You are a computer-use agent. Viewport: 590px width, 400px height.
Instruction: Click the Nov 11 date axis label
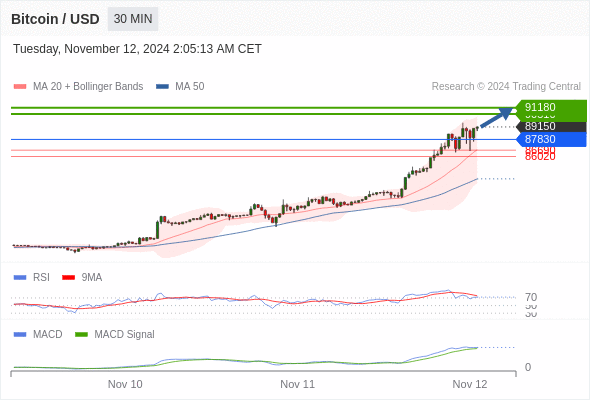point(297,384)
